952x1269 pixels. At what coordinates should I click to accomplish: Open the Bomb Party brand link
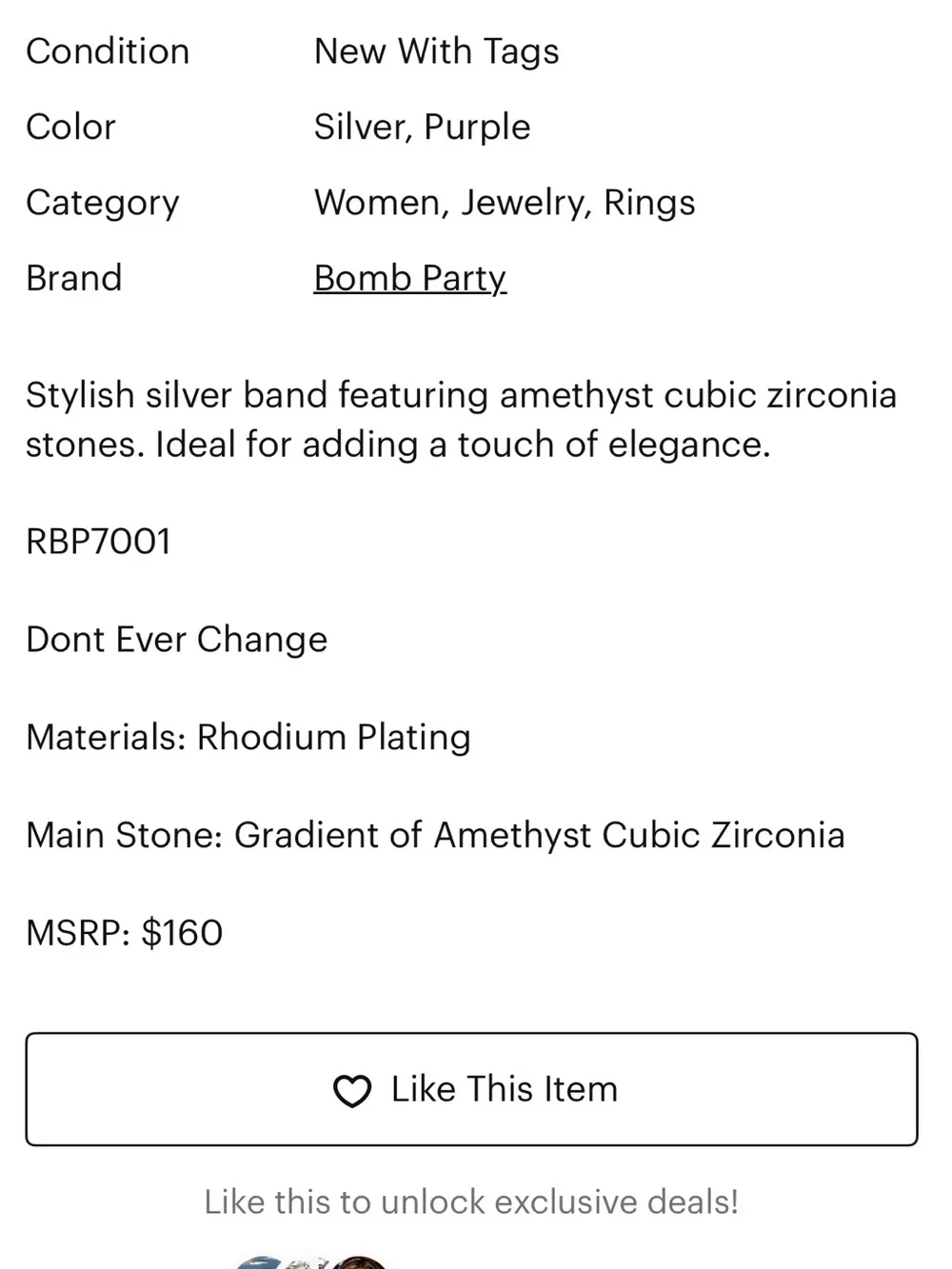pyautogui.click(x=410, y=279)
